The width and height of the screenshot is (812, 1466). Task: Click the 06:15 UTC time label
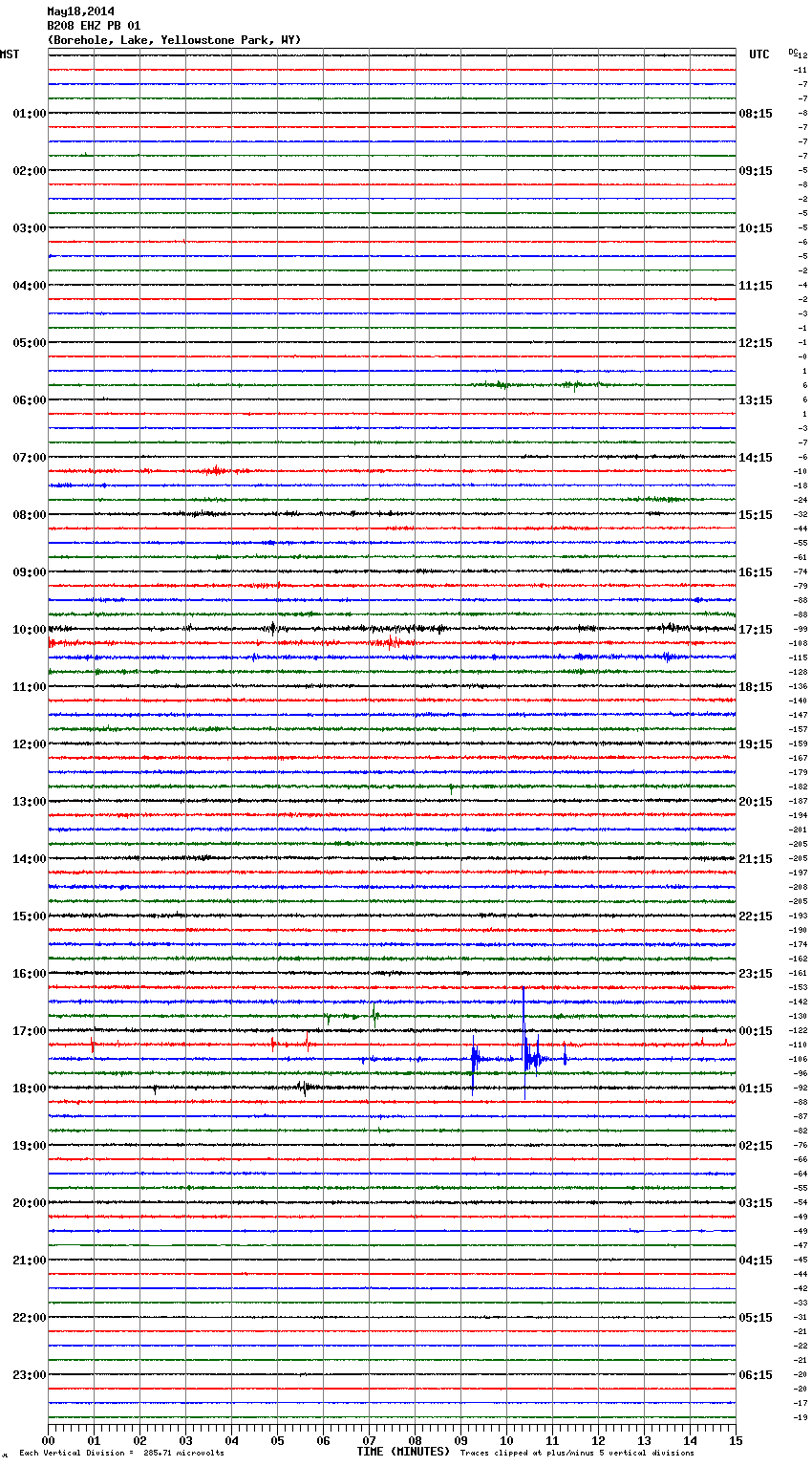[x=756, y=1375]
